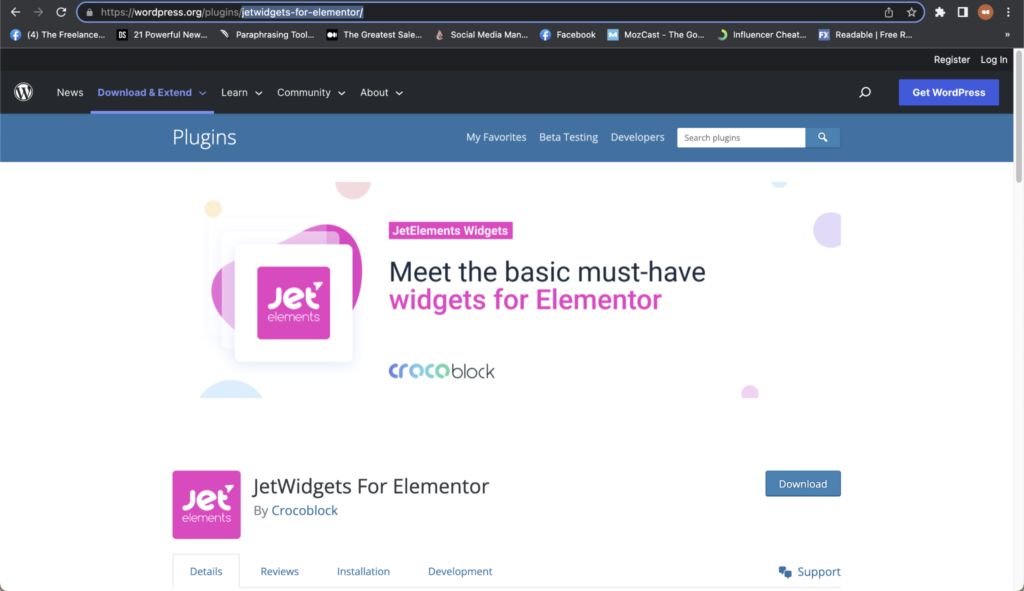Image resolution: width=1024 pixels, height=591 pixels.
Task: Click the Register link
Action: click(x=952, y=59)
